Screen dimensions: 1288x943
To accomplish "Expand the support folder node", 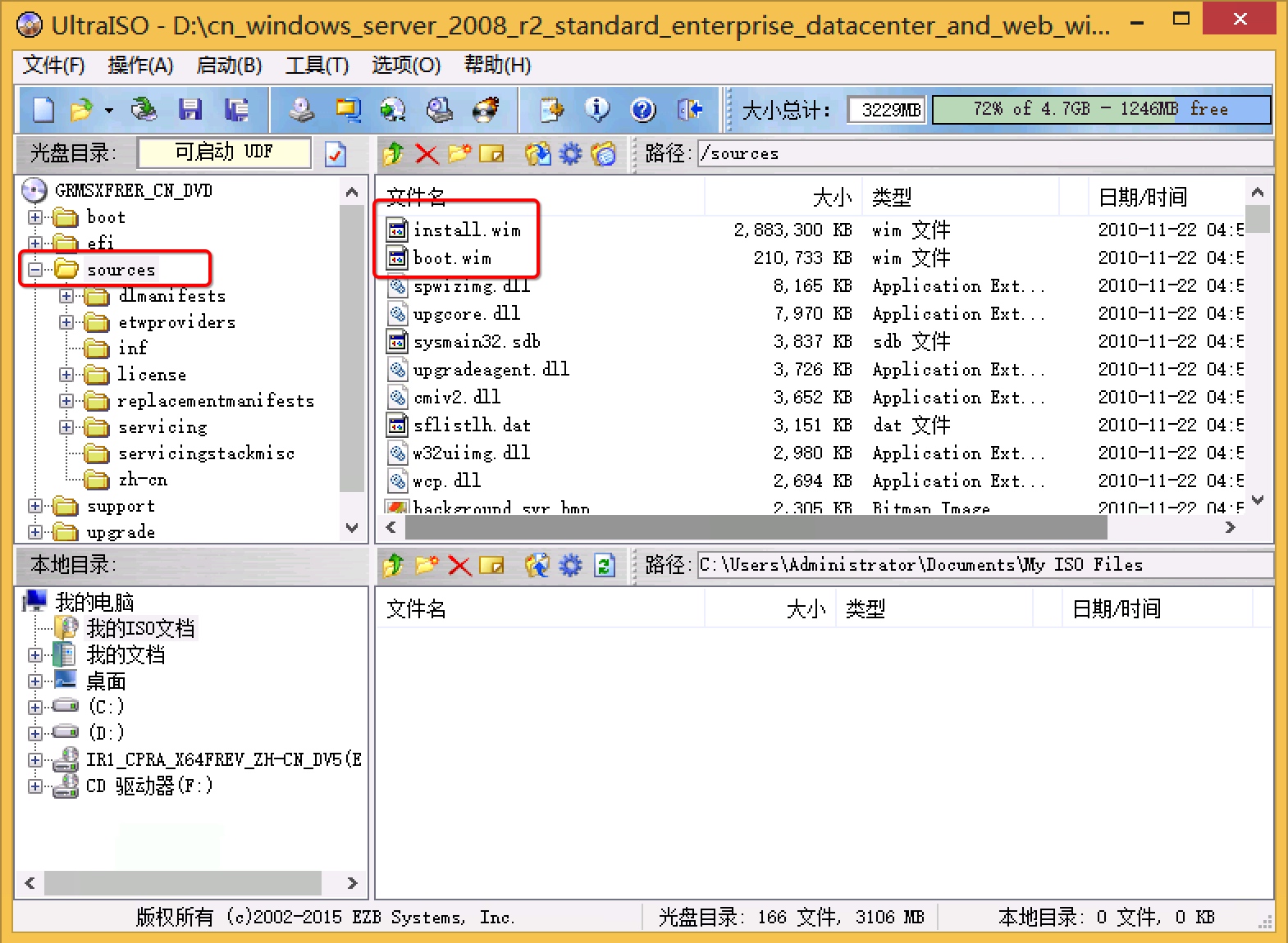I will click(x=35, y=506).
